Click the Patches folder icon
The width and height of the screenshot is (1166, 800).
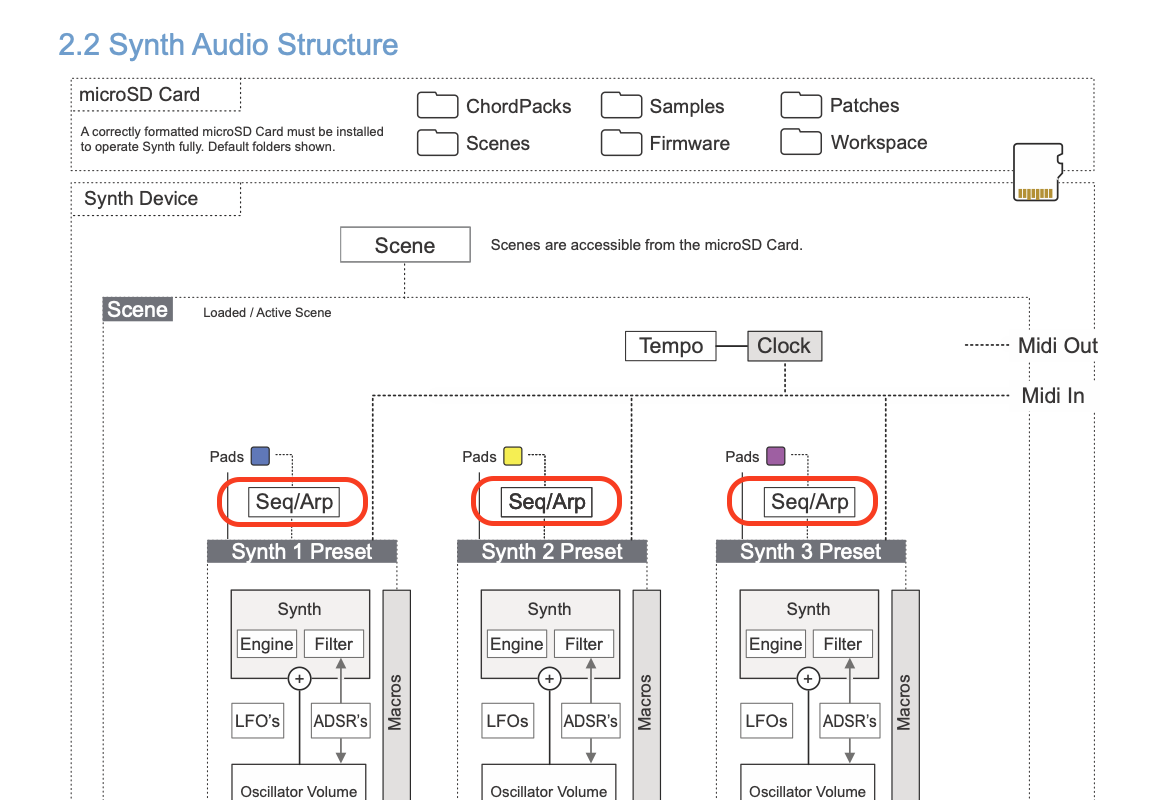(801, 105)
